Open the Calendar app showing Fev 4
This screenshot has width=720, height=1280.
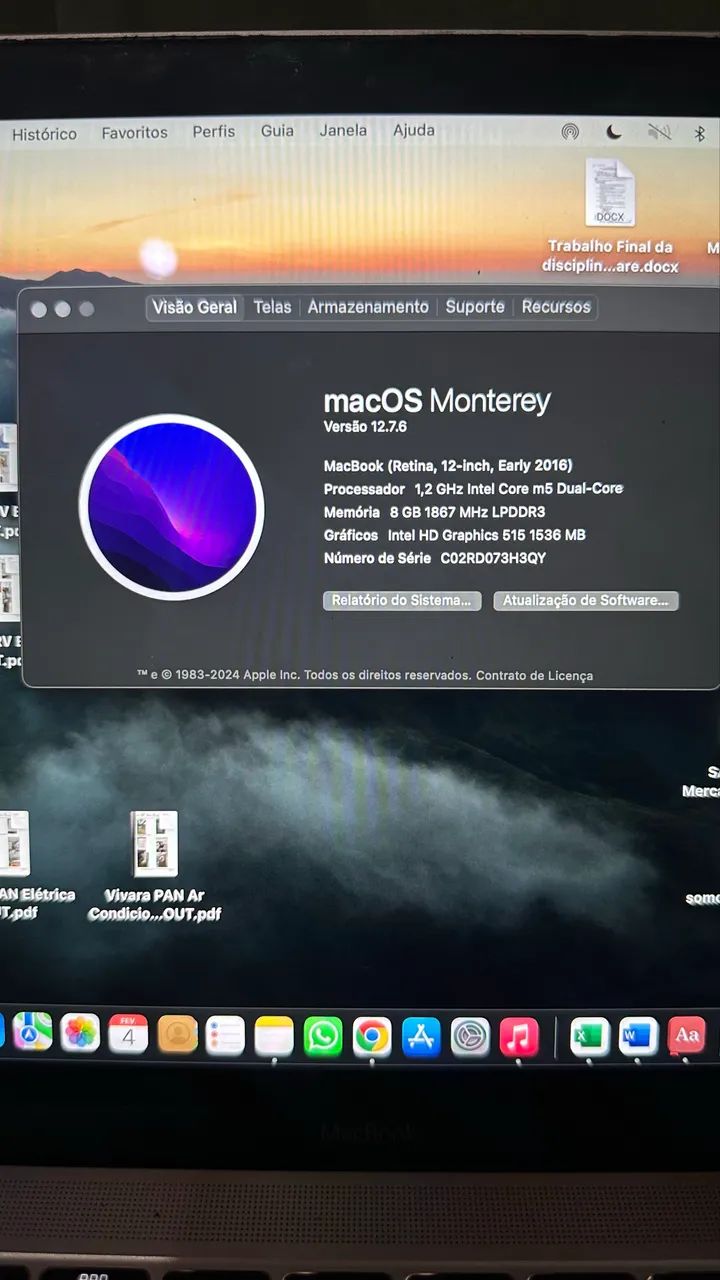tap(128, 1035)
